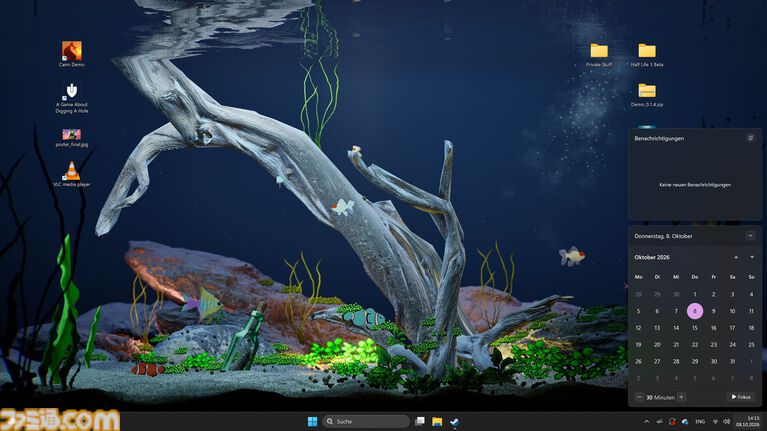Click the blue cloud tray icon

[685, 421]
